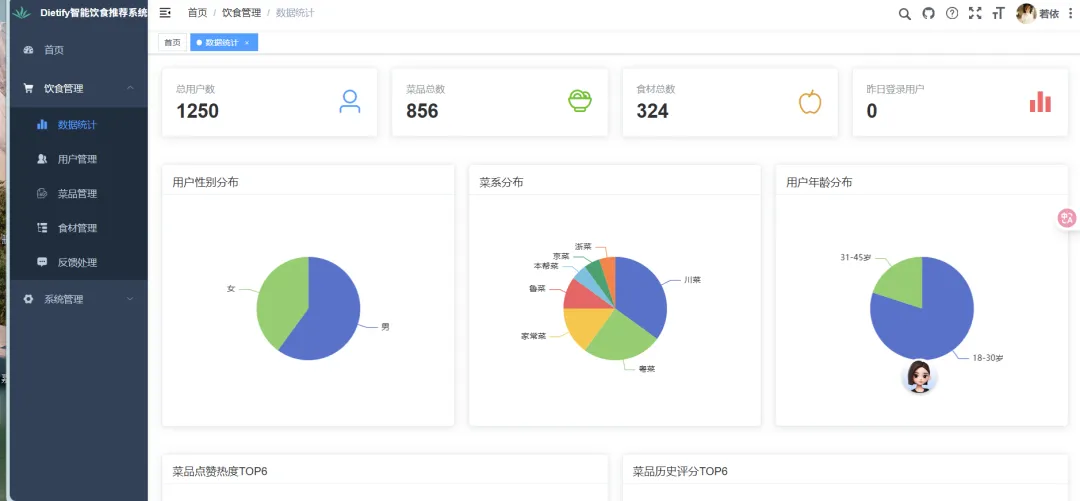
Task: Click 数据统计 in the breadcrumb
Action: (x=295, y=13)
